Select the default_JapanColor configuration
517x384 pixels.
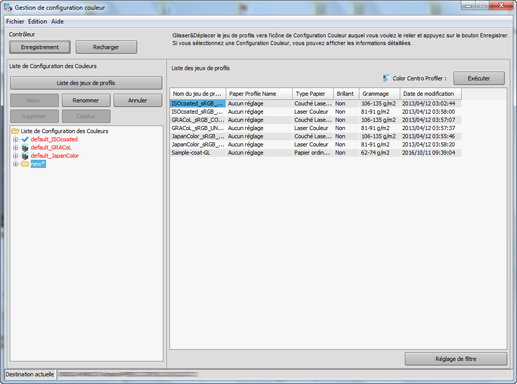click(x=55, y=156)
